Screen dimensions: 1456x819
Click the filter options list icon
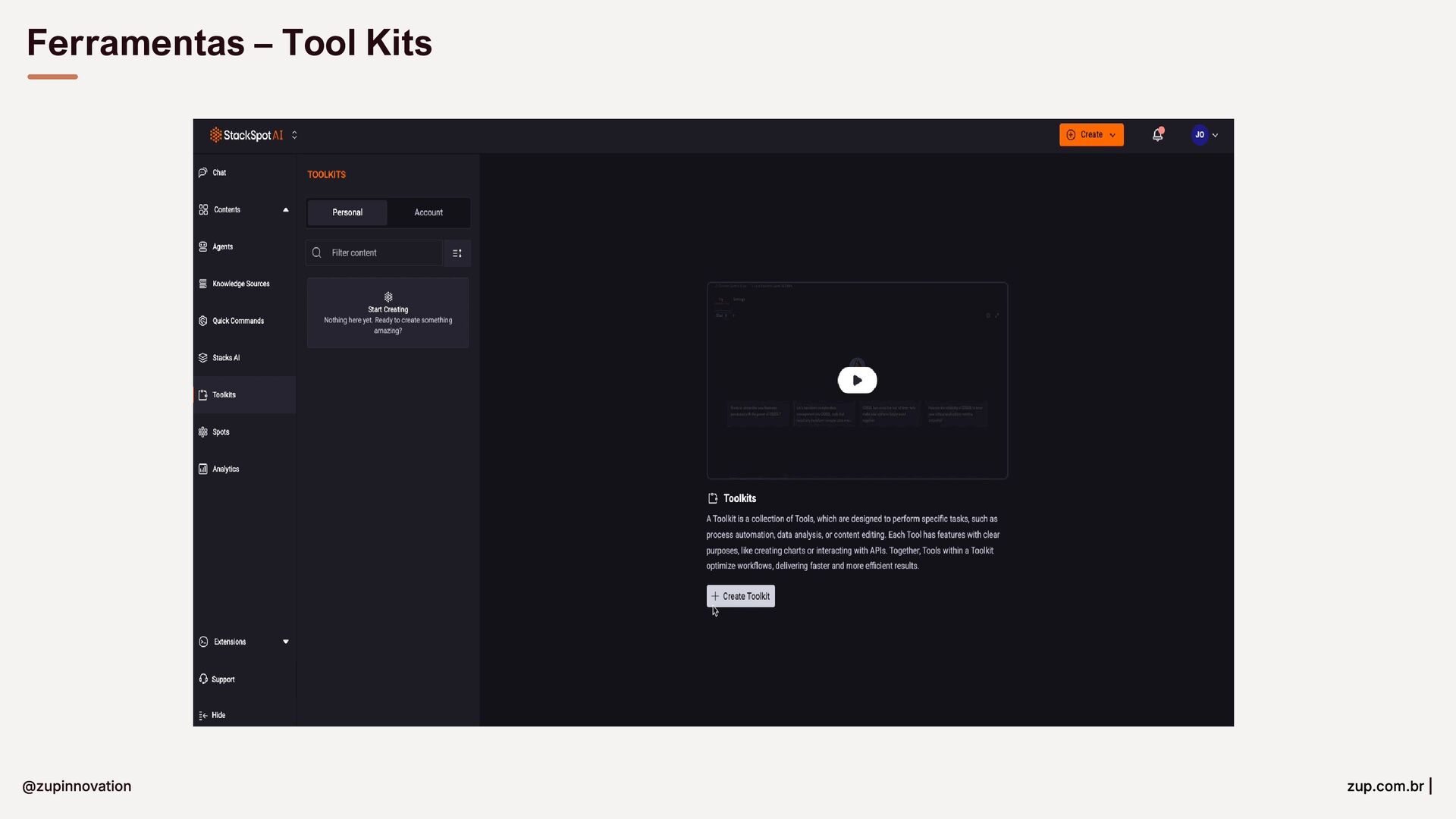[457, 253]
